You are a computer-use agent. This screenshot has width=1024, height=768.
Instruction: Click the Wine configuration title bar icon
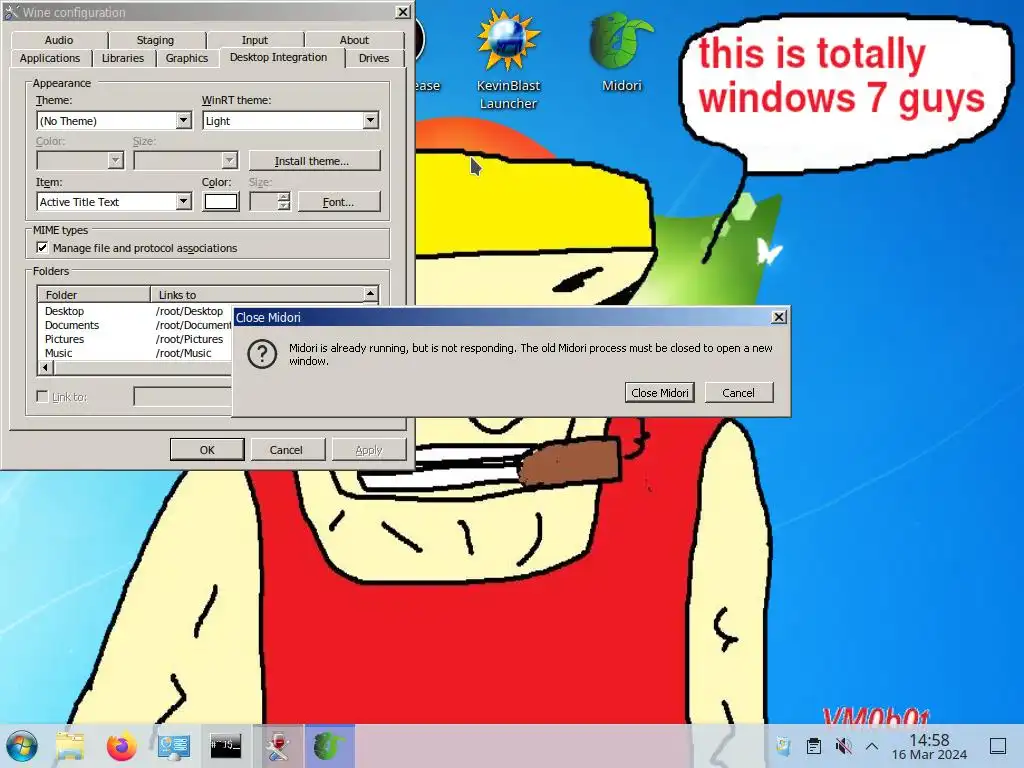pyautogui.click(x=11, y=12)
